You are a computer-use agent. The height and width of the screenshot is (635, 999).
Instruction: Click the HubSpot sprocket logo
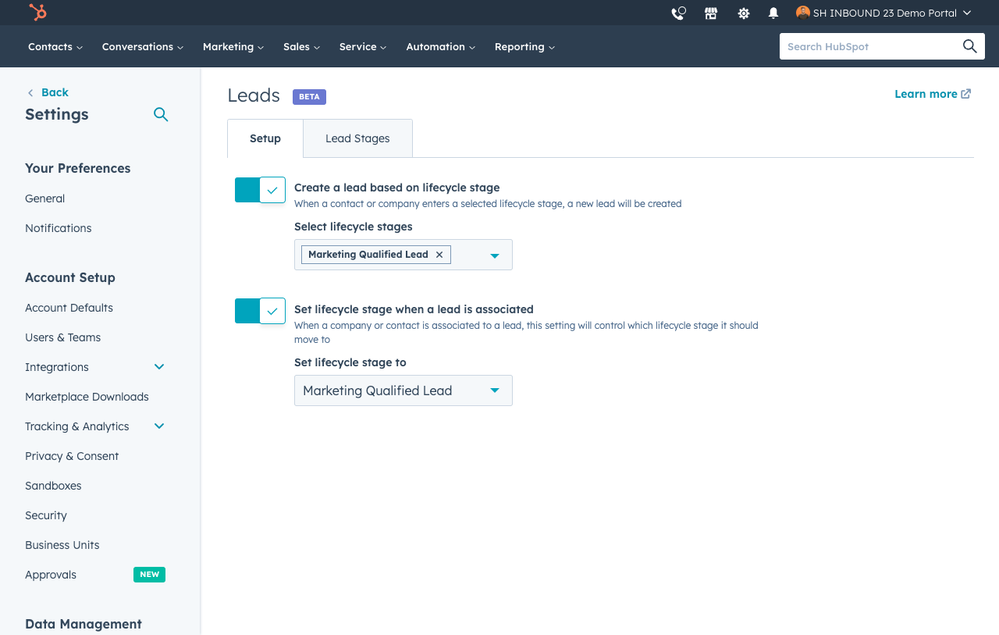[37, 13]
